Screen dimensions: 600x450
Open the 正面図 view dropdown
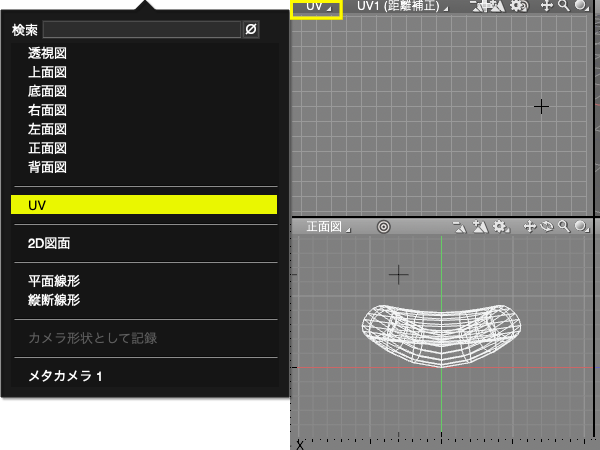click(x=329, y=227)
